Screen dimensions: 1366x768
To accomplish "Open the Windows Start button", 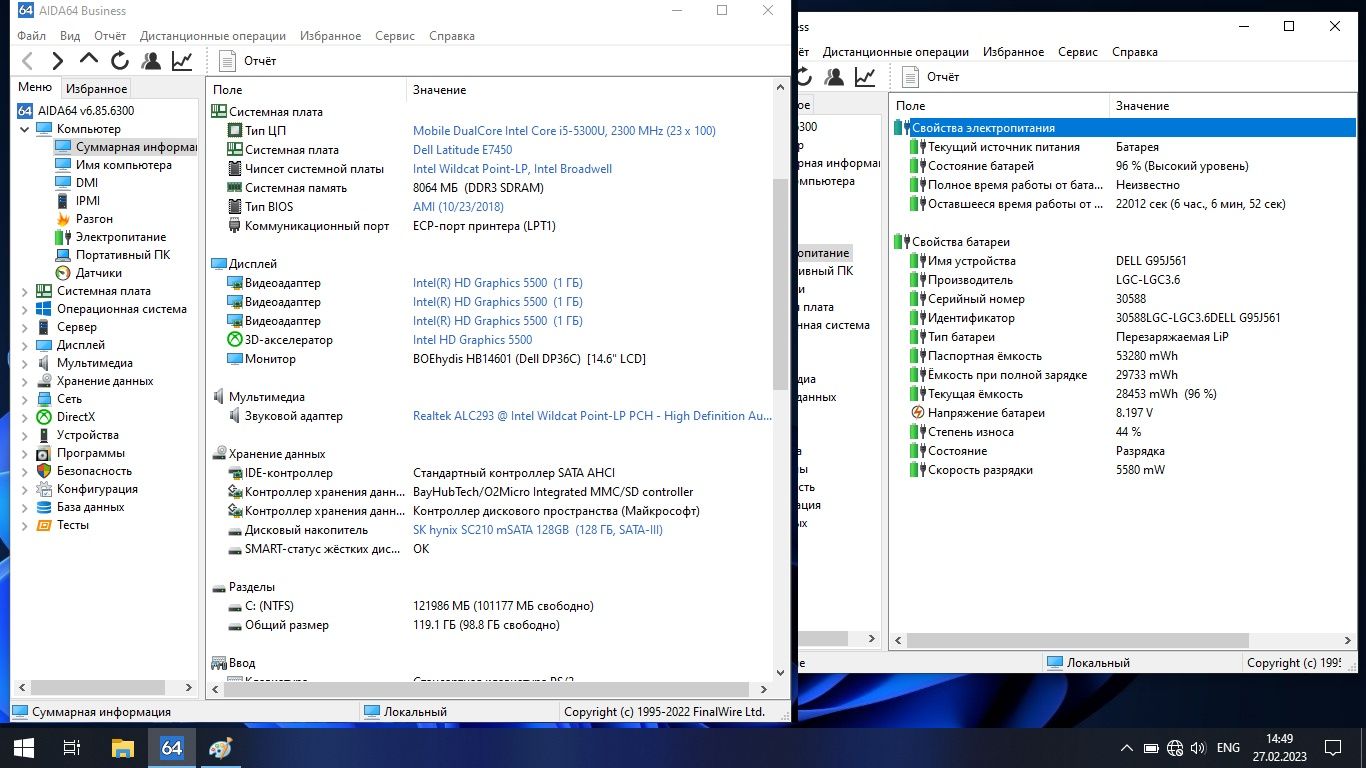I will pyautogui.click(x=23, y=747).
